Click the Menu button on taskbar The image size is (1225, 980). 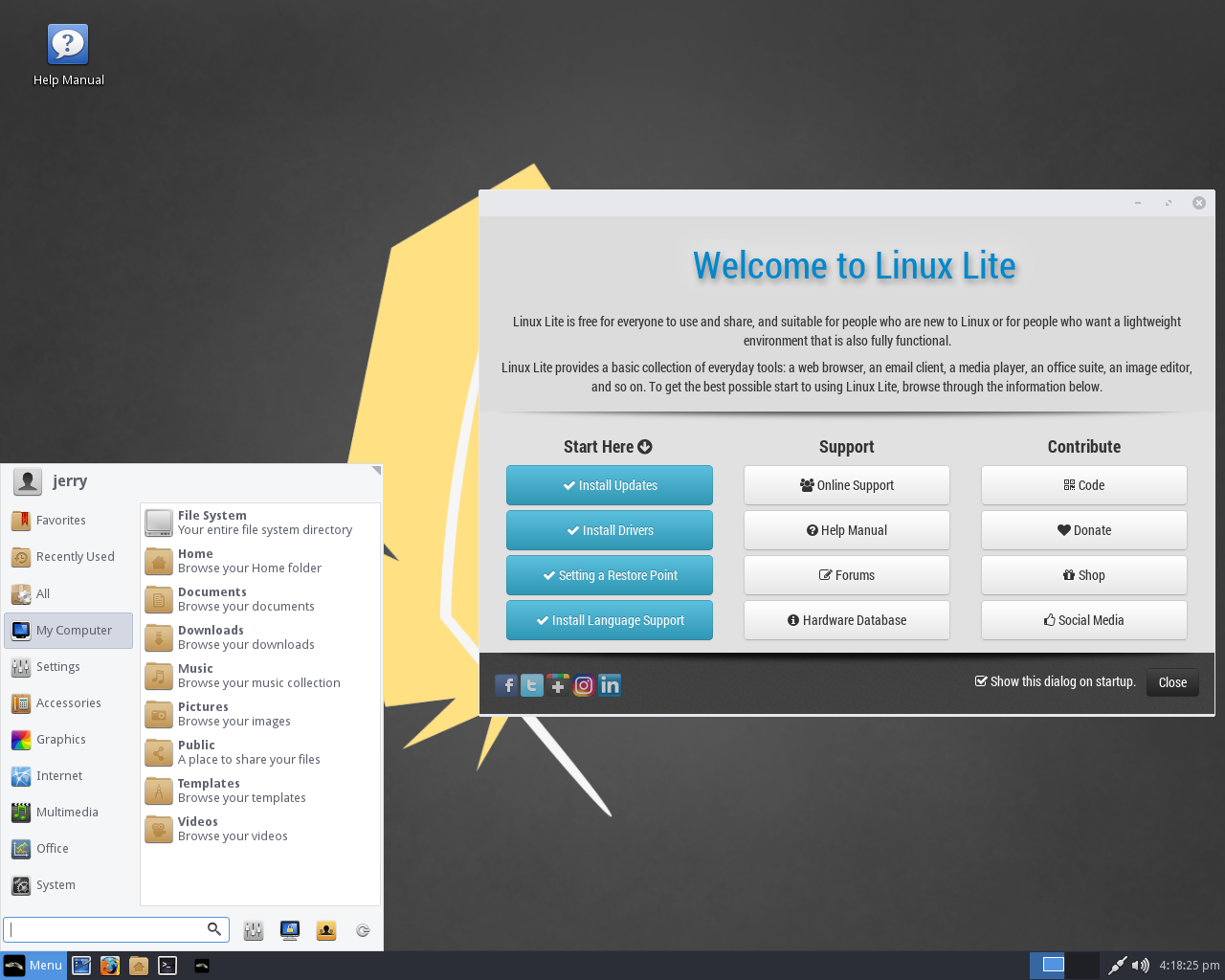tap(33, 966)
